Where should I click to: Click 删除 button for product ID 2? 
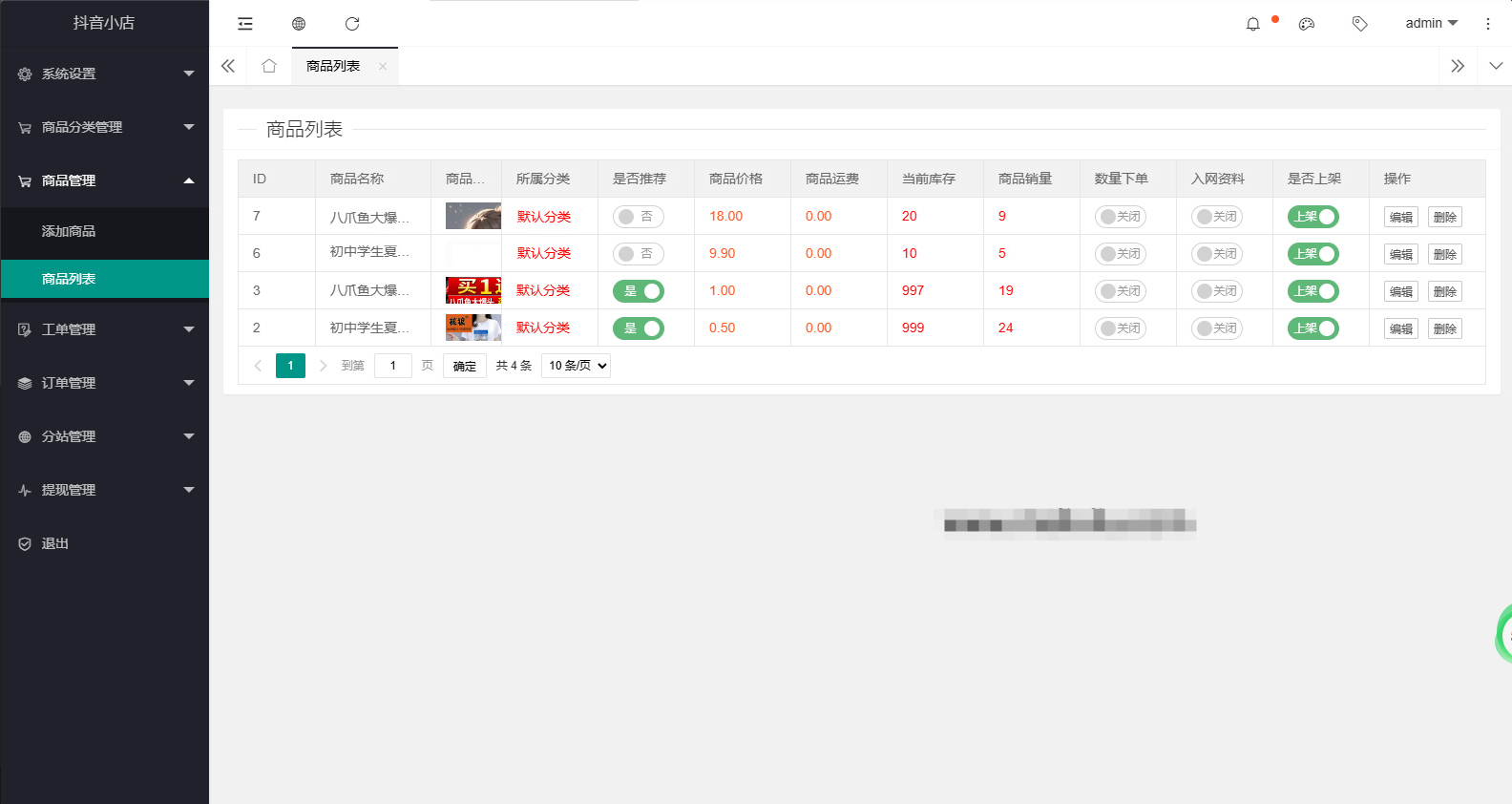(1444, 328)
